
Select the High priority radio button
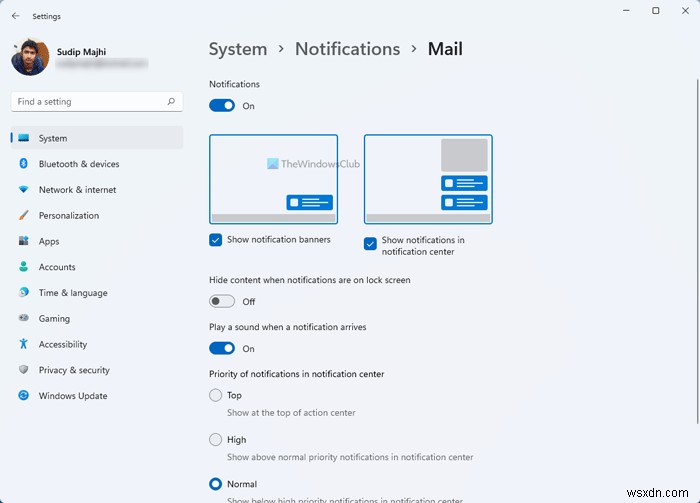point(216,440)
